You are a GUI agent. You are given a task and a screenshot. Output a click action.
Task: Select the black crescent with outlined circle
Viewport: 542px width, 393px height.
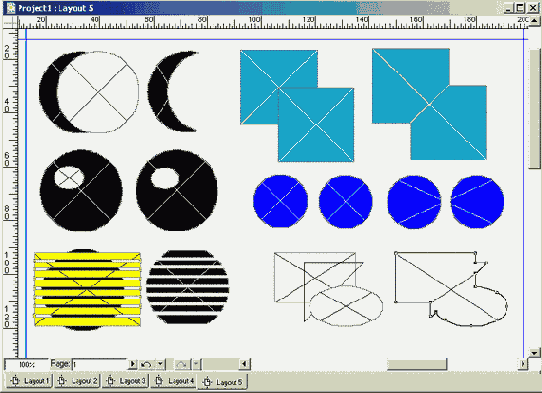pyautogui.click(x=88, y=92)
